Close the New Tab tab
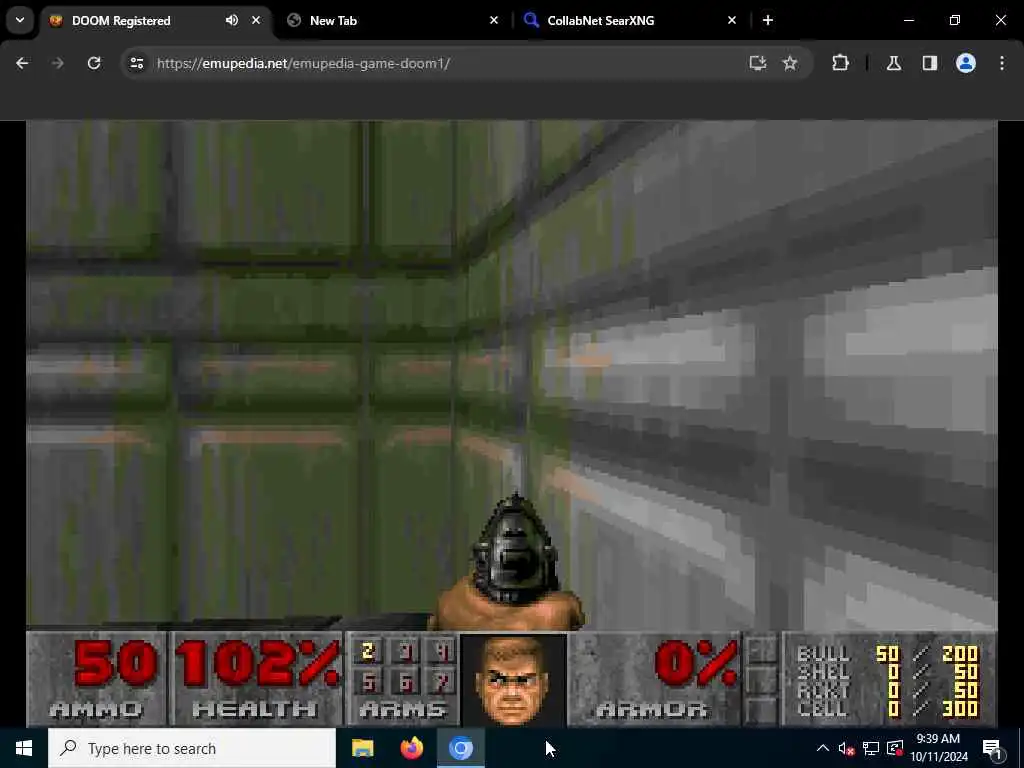 494,20
